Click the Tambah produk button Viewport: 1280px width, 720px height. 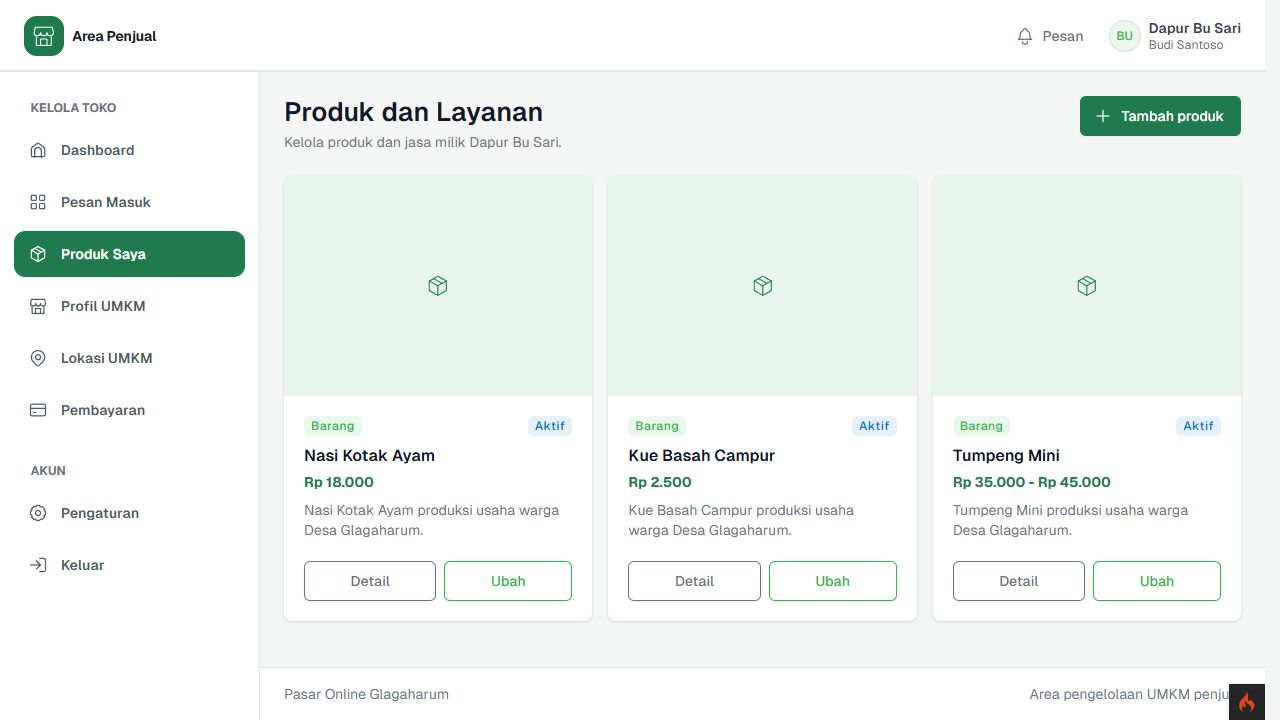point(1160,116)
